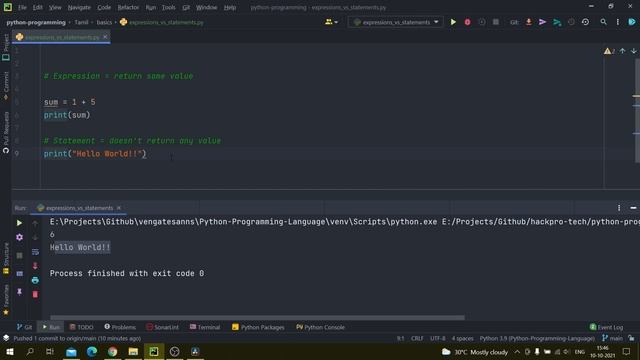
Task: Pin the Run tab with pin icon
Action: 19,292
